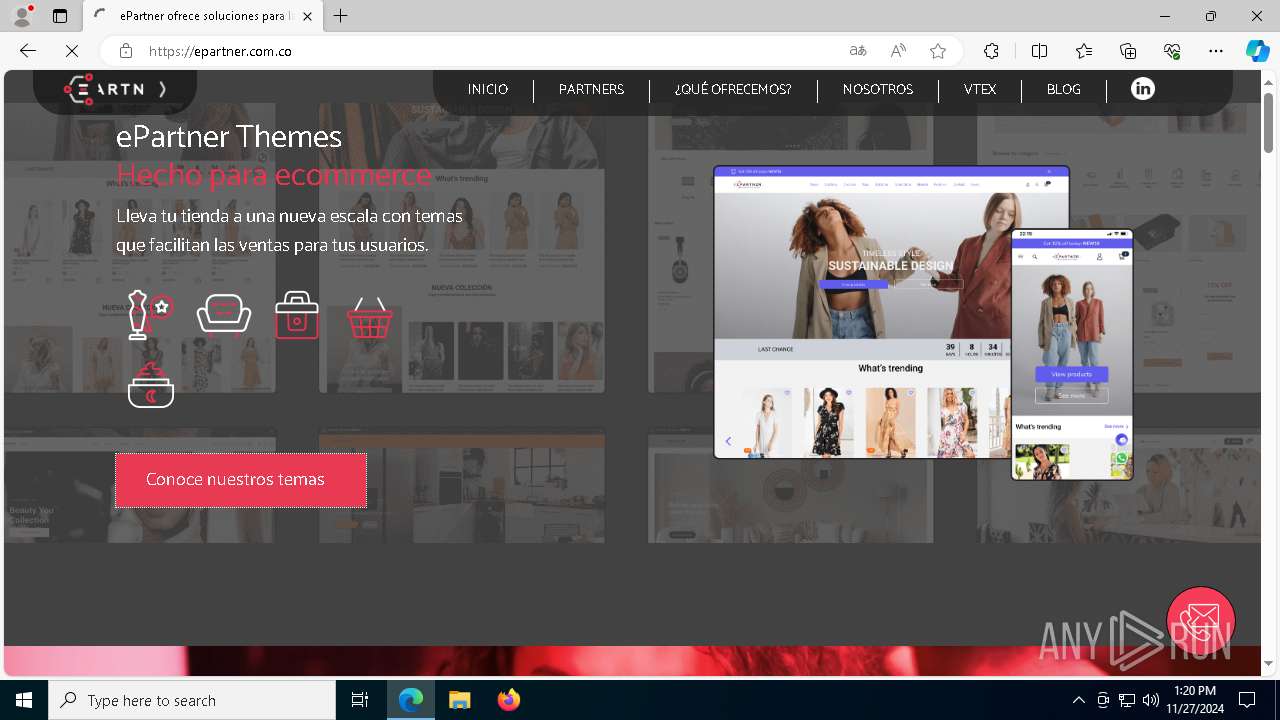View site information lock icon

point(126,51)
